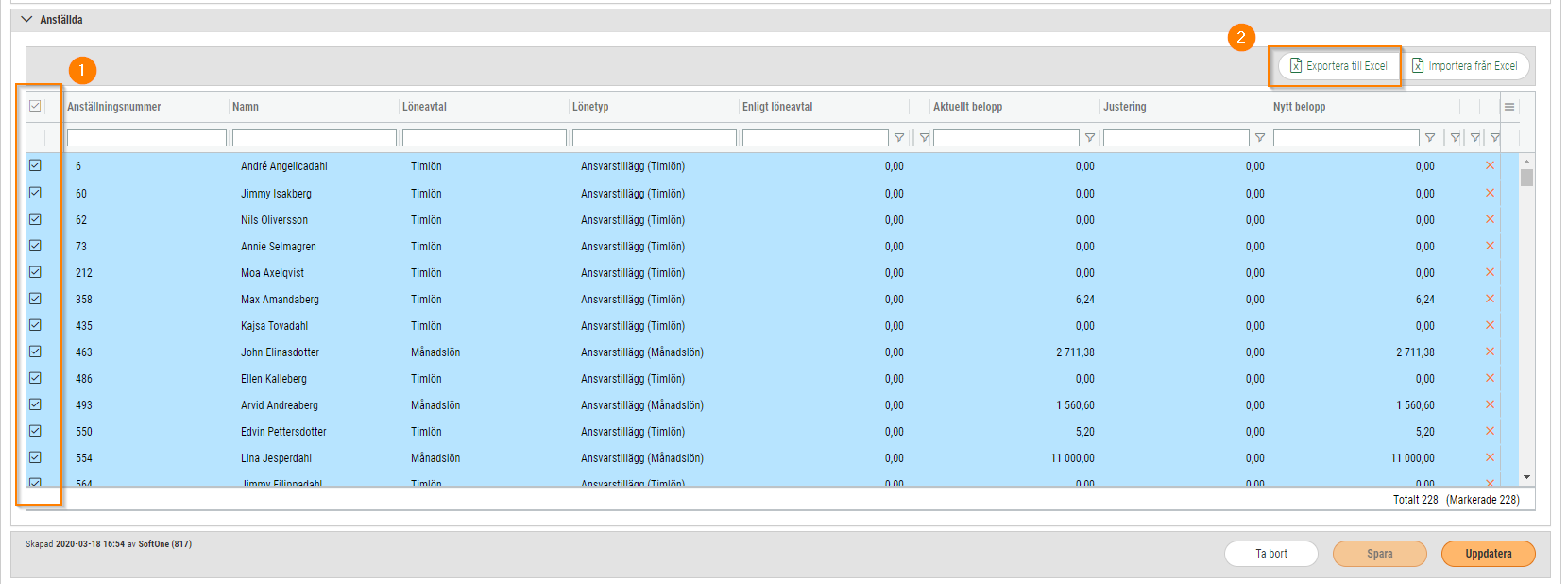Focus the Löneavtal filter input

coord(485,138)
